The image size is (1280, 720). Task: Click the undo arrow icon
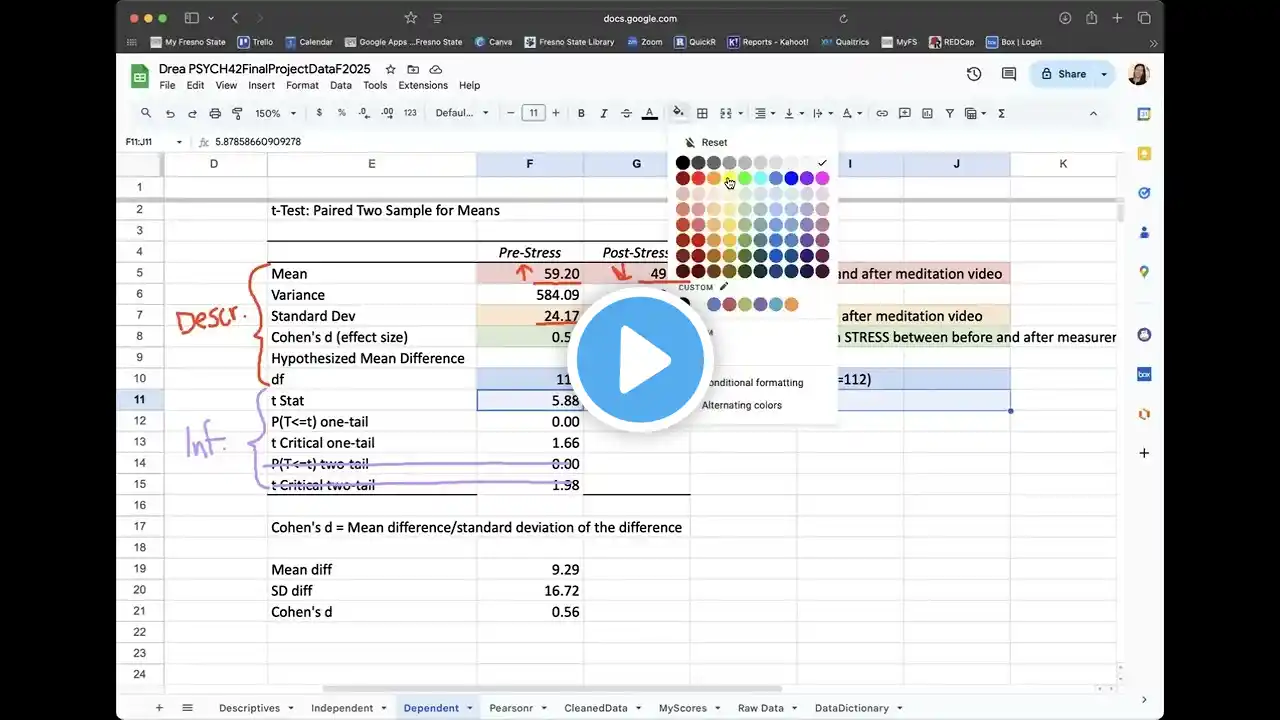pos(170,113)
